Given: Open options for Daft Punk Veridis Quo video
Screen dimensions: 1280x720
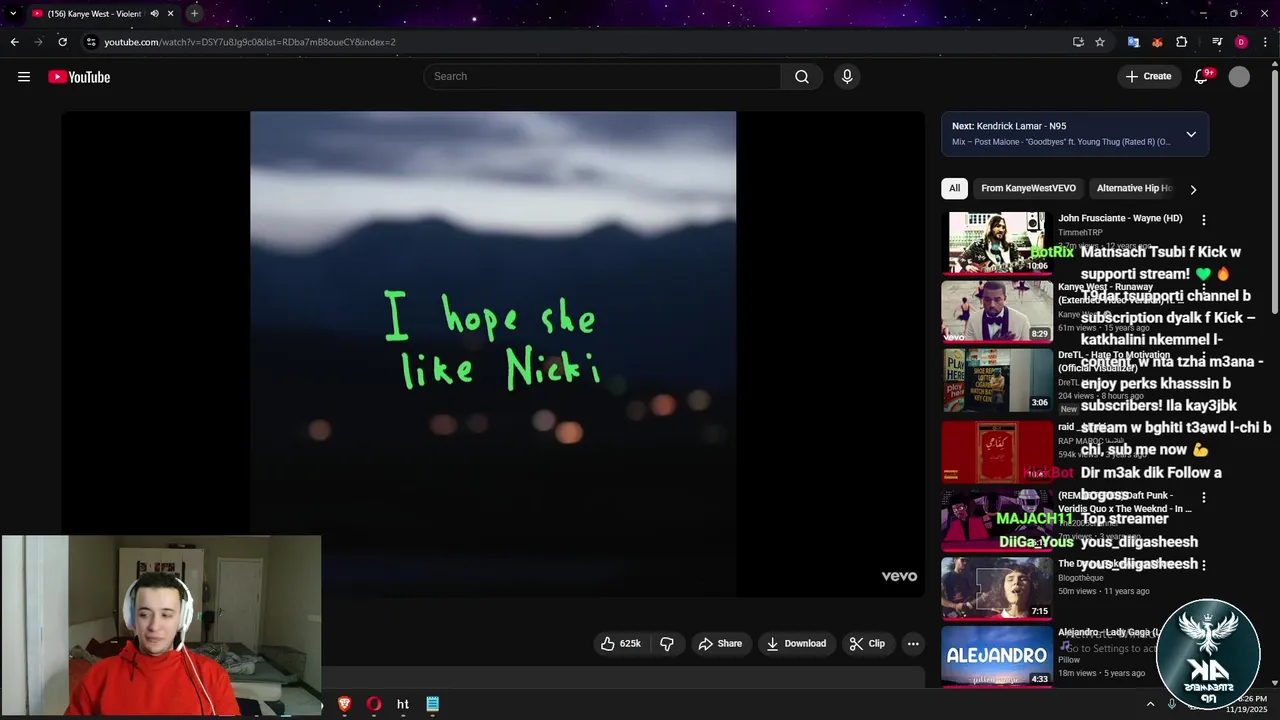Looking at the screenshot, I should coord(1204,497).
